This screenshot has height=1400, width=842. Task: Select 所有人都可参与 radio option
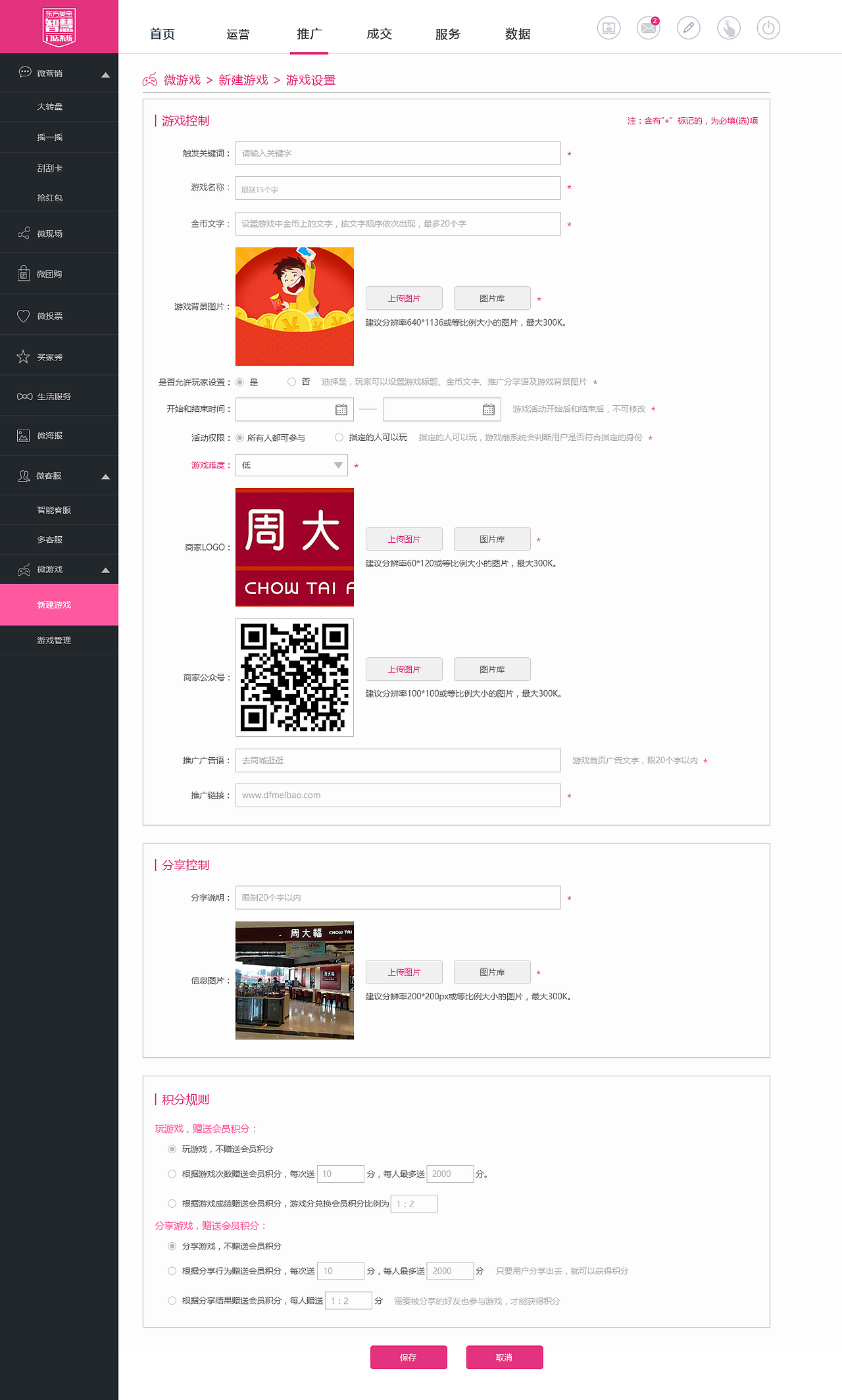pyautogui.click(x=239, y=438)
